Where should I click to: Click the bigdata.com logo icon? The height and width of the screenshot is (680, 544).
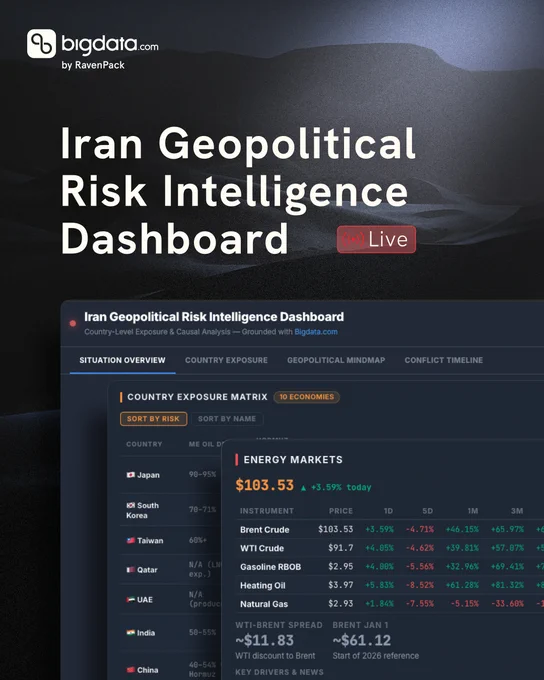[x=41, y=44]
